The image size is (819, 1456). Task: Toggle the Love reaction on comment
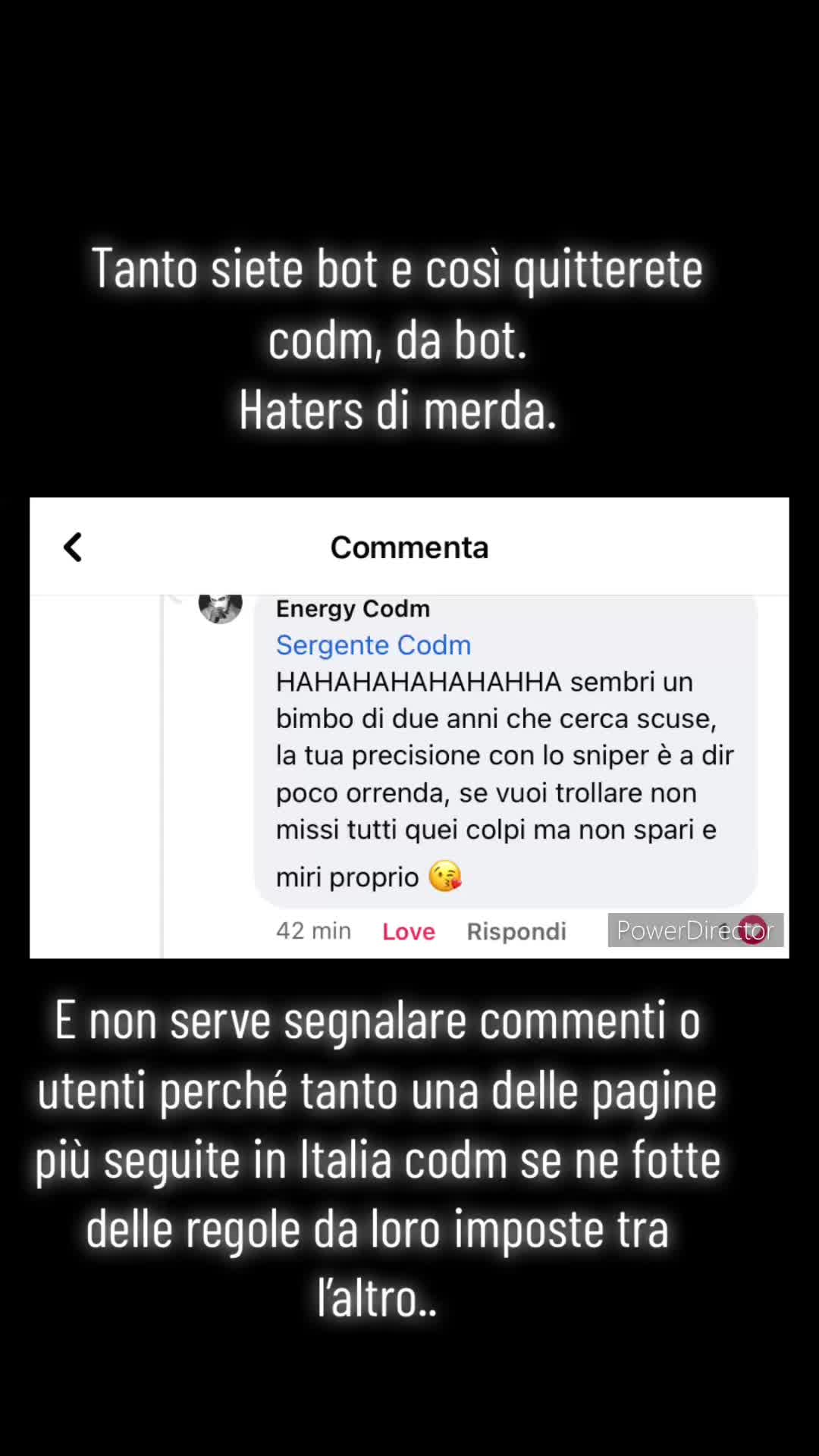coord(409,931)
